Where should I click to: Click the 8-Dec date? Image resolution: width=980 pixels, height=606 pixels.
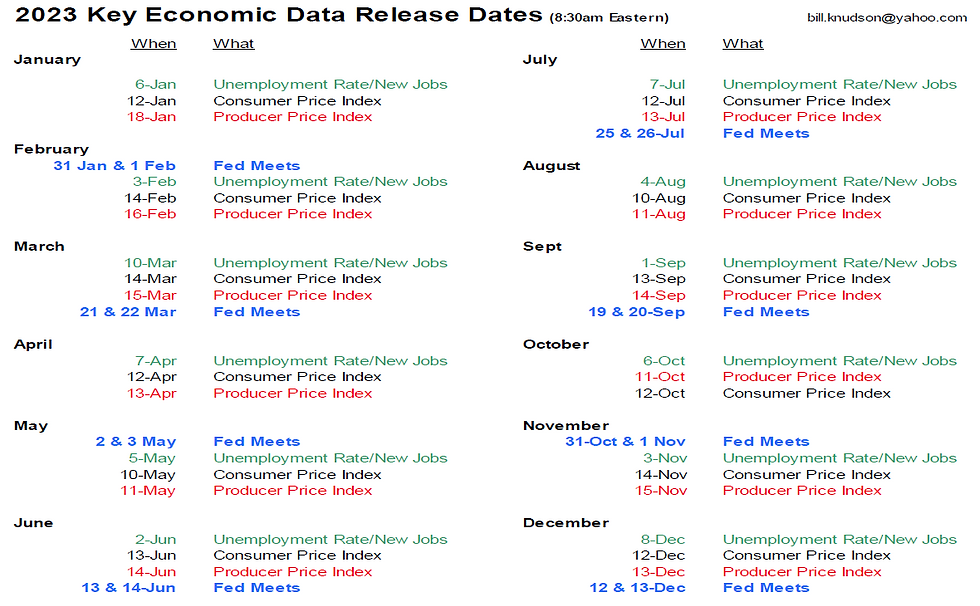coord(663,540)
